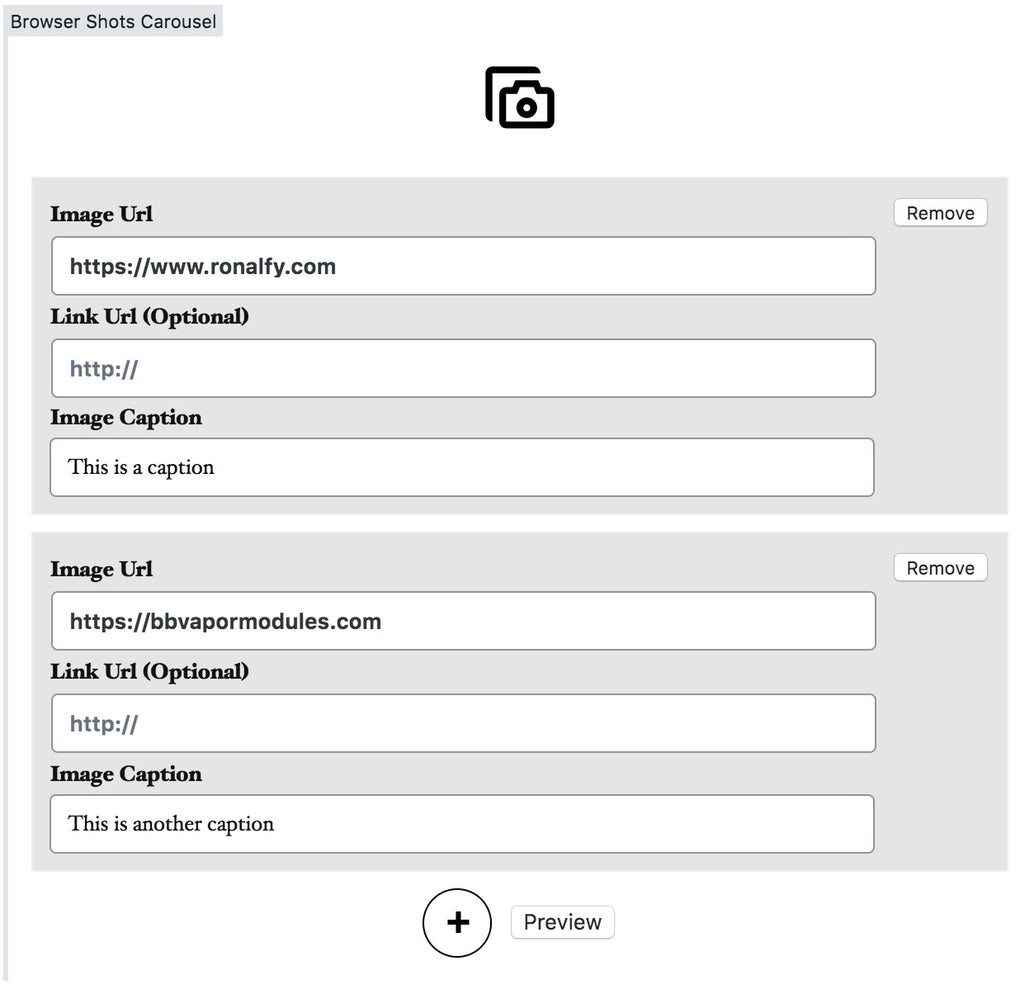
Task: Click the second 'Link Url (Optional)' label
Action: coord(150,671)
